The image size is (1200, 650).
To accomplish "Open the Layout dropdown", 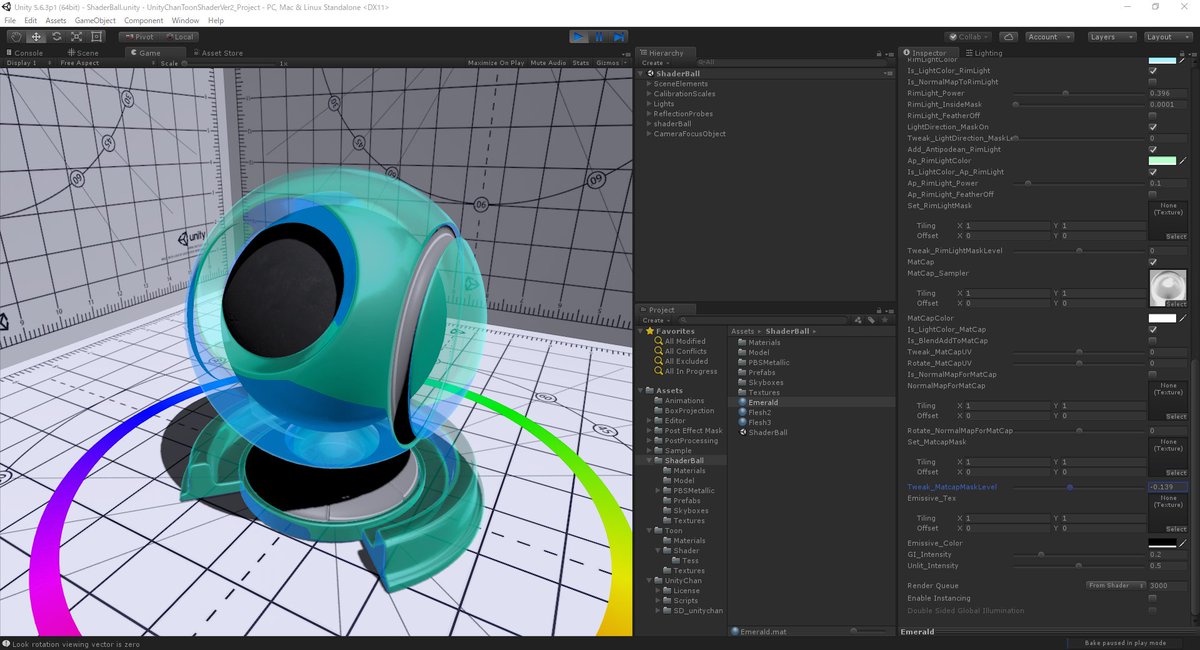I will 1167,37.
